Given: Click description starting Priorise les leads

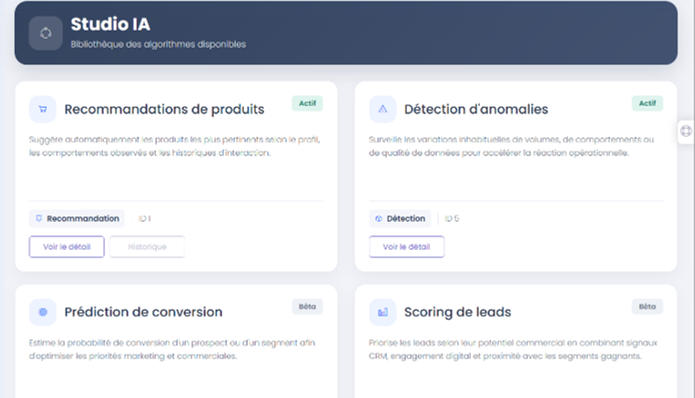Looking at the screenshot, I should pos(513,349).
